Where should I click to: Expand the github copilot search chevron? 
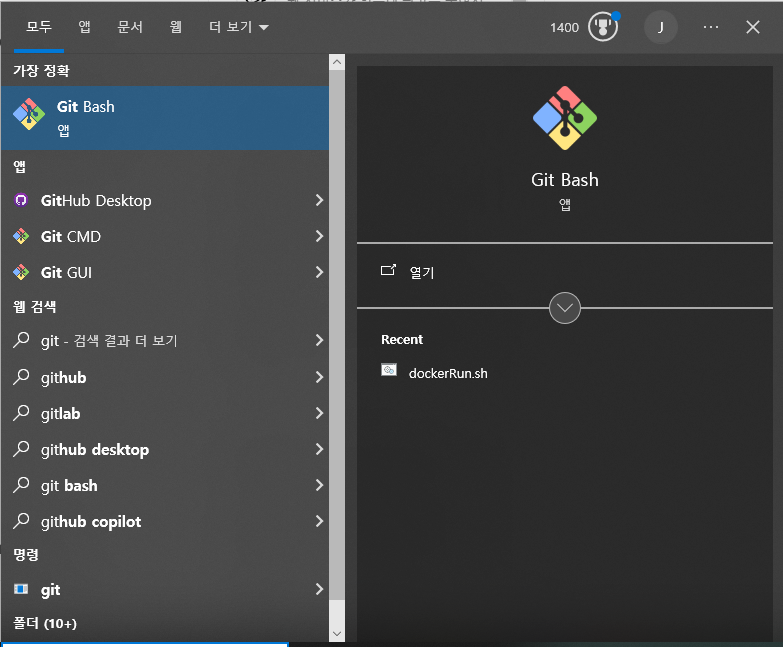[320, 521]
